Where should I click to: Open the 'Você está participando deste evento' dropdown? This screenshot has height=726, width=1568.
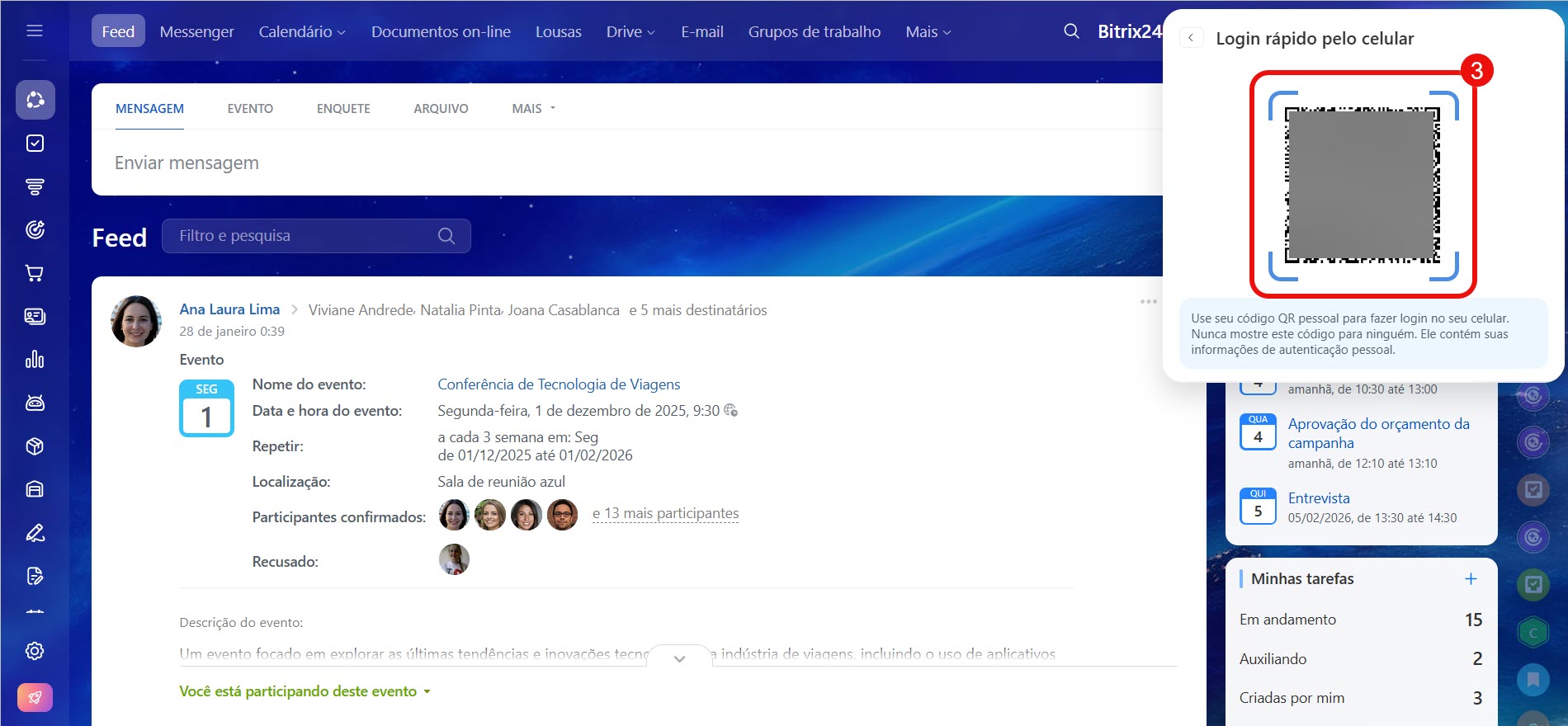click(x=305, y=691)
